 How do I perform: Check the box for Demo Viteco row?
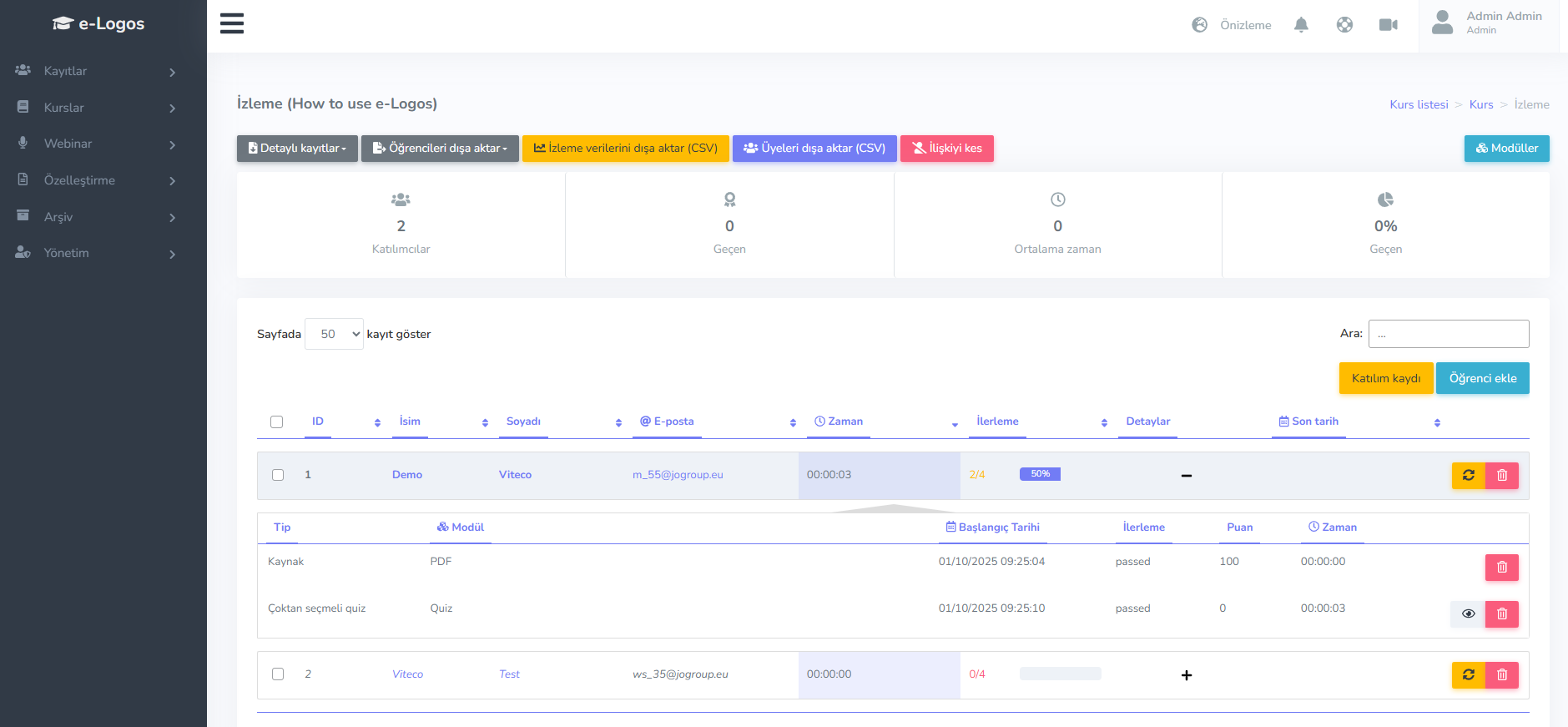click(278, 475)
